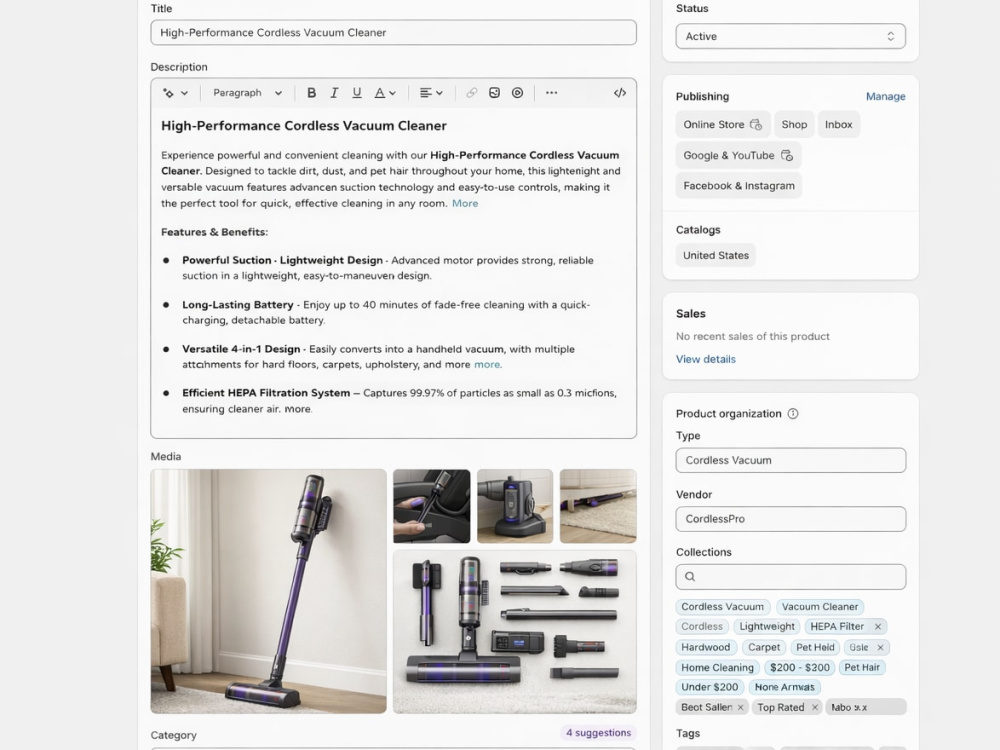
Task: Click the insert link icon
Action: tap(471, 93)
